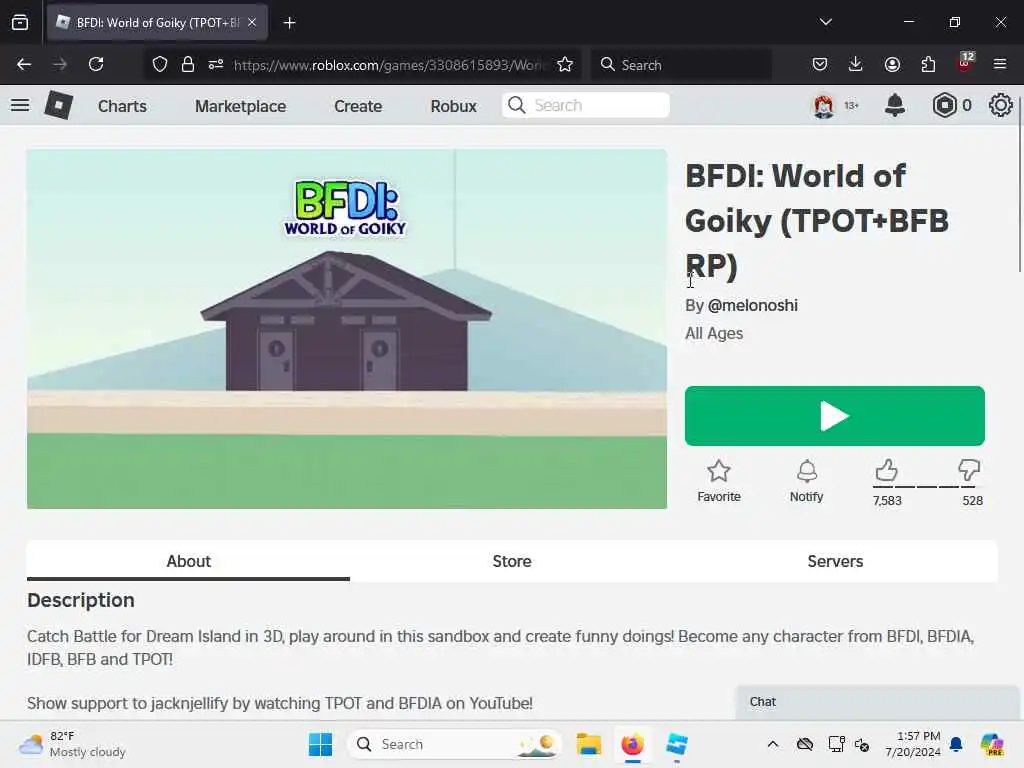The height and width of the screenshot is (768, 1024).
Task: Open the Roblox avatar profile
Action: (x=824, y=105)
